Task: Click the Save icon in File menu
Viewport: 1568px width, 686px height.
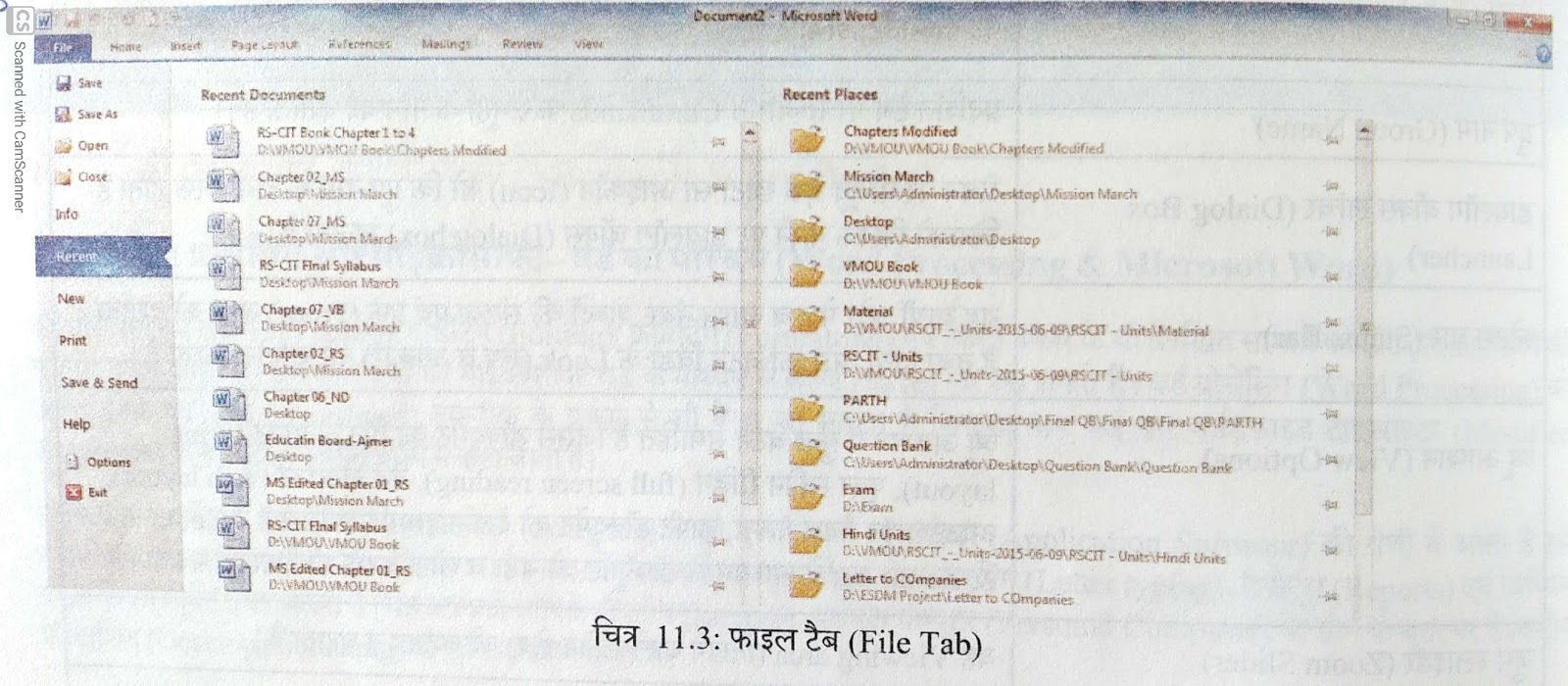Action: pos(64,84)
